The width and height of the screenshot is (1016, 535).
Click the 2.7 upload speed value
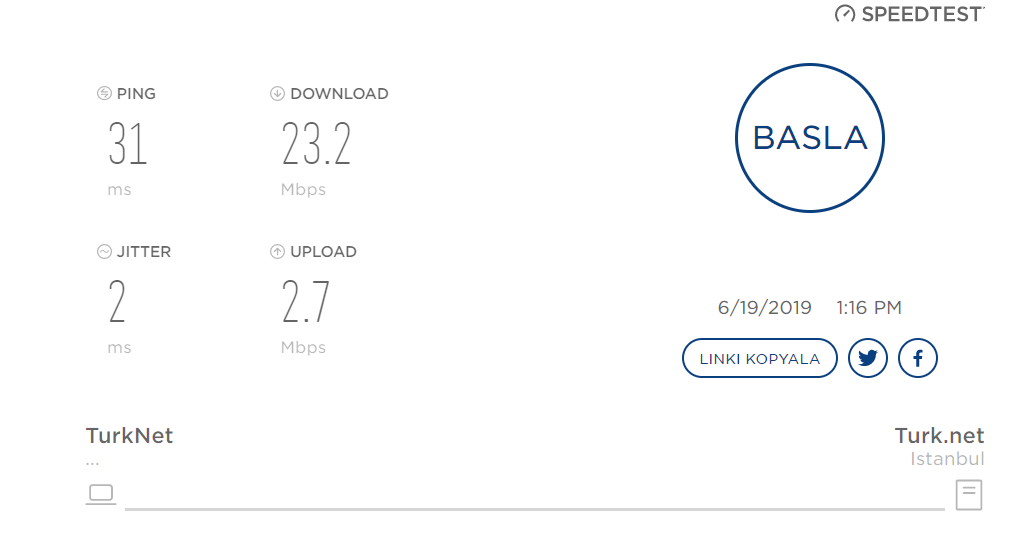[x=306, y=302]
